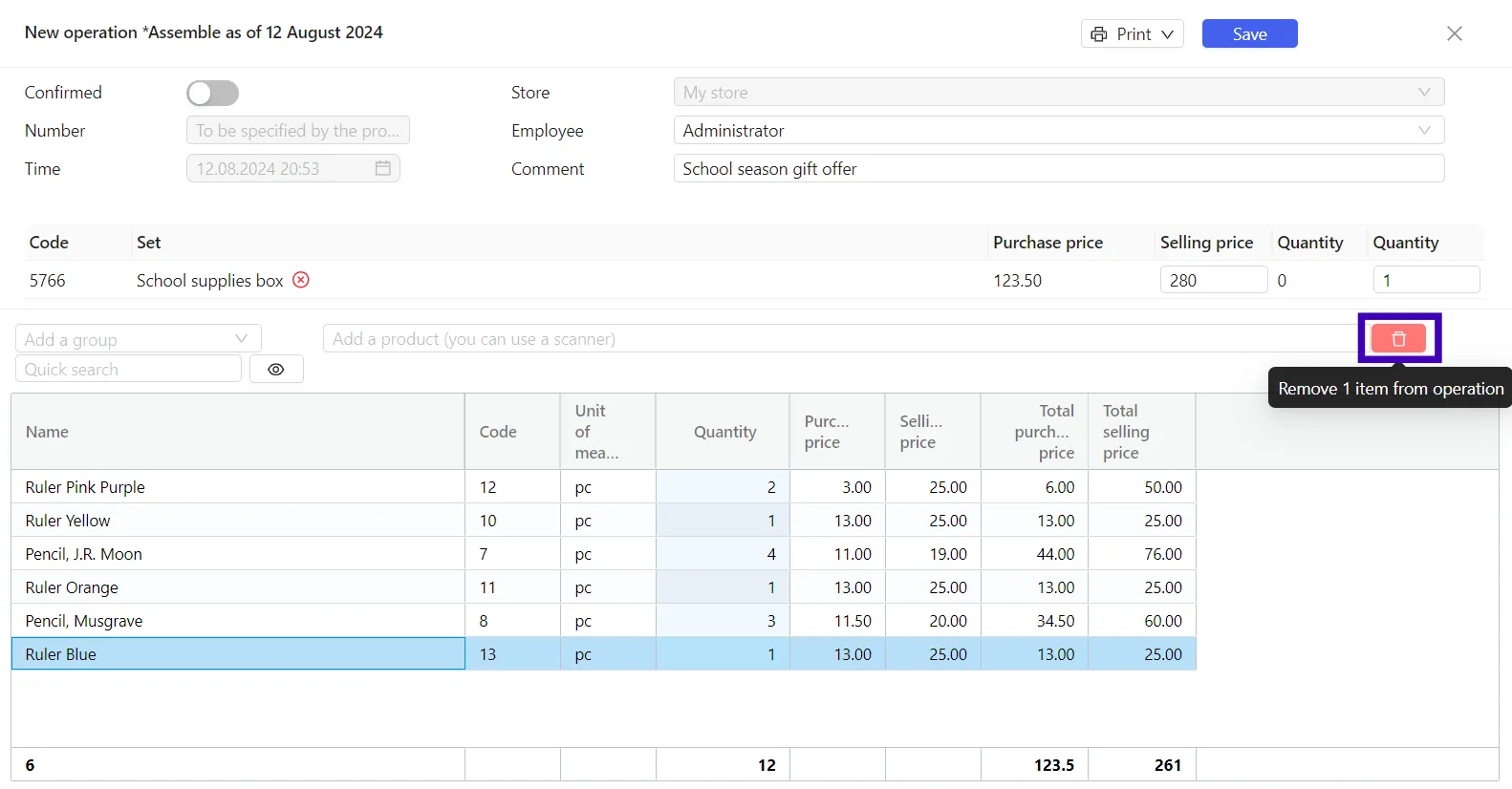Sort by the Code column header in the product table

[x=512, y=432]
